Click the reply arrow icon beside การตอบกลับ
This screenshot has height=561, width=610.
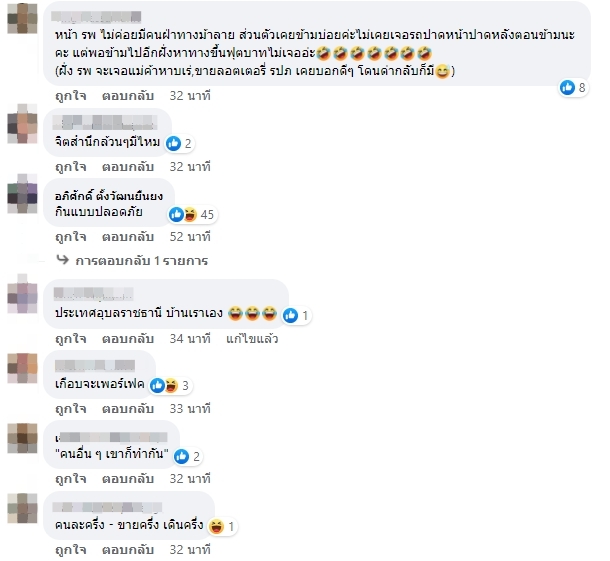[63, 259]
